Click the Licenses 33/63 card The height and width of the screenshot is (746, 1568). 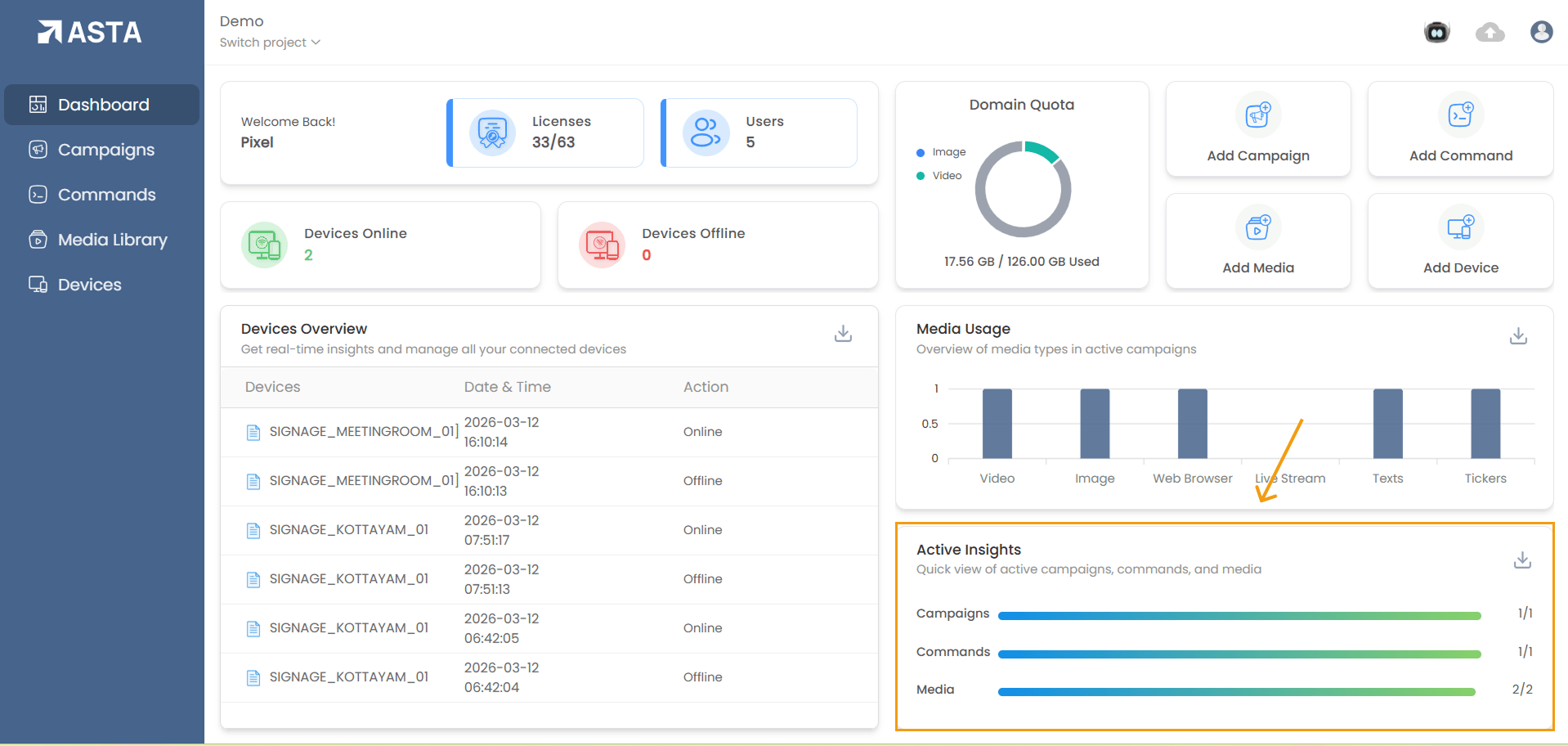click(546, 133)
